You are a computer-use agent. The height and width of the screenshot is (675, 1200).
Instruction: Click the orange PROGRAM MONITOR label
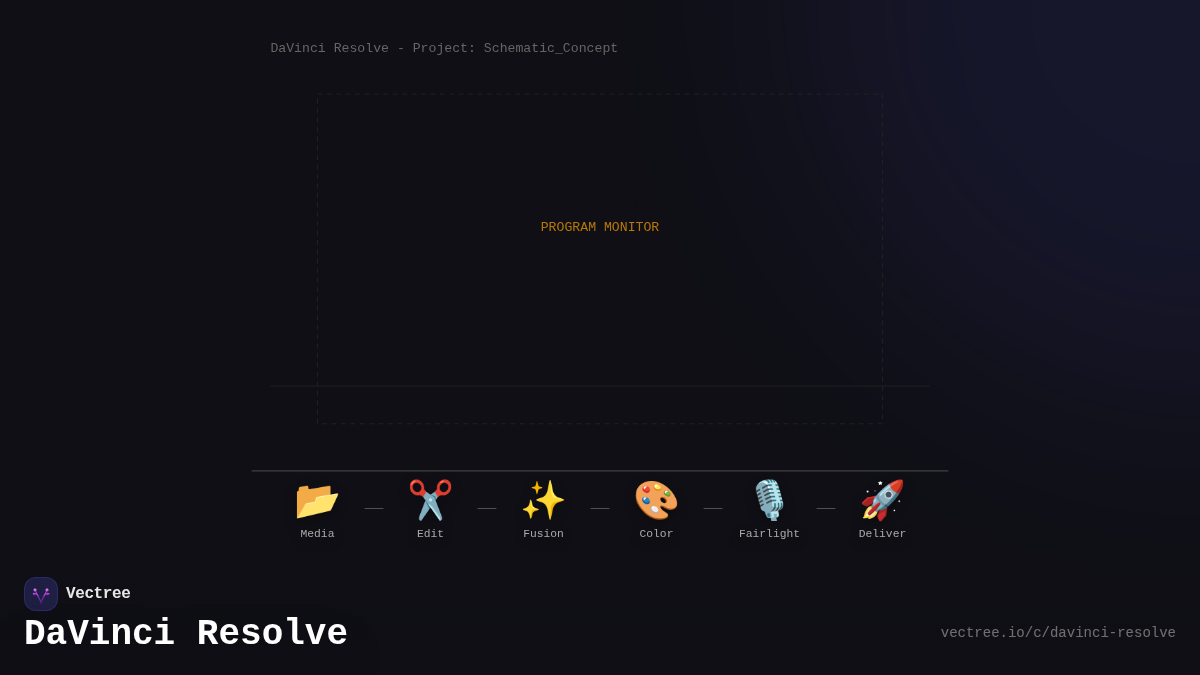click(x=599, y=226)
